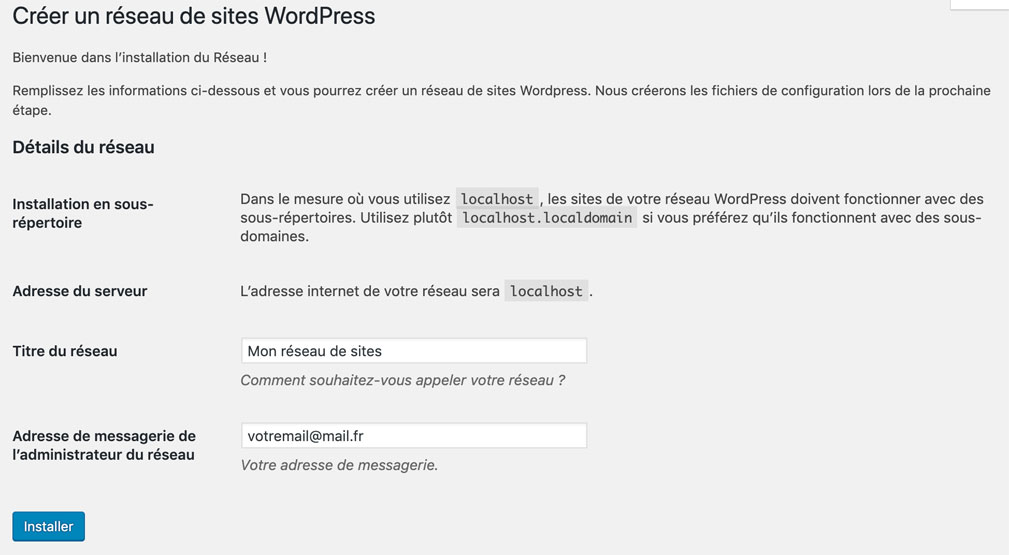This screenshot has width=1009, height=555.
Task: Click the "Installation en sous-répertoire" label
Action: (83, 213)
